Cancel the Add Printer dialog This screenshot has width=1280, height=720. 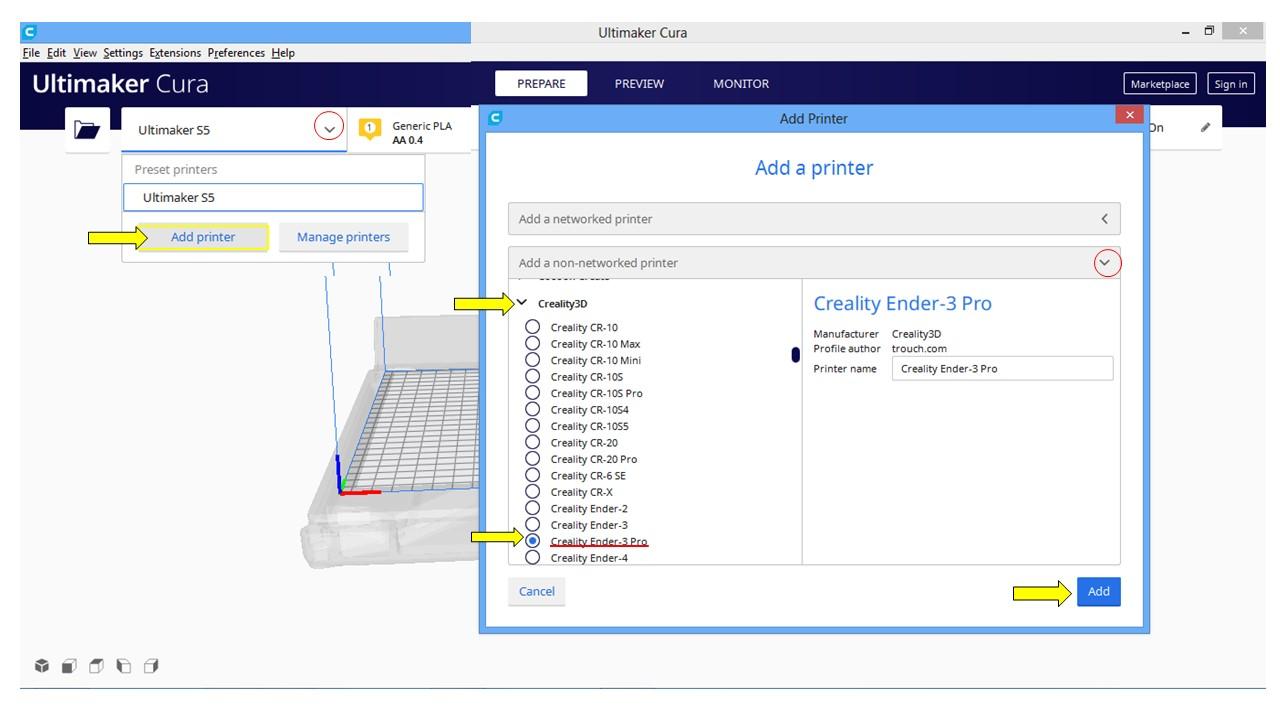[537, 591]
